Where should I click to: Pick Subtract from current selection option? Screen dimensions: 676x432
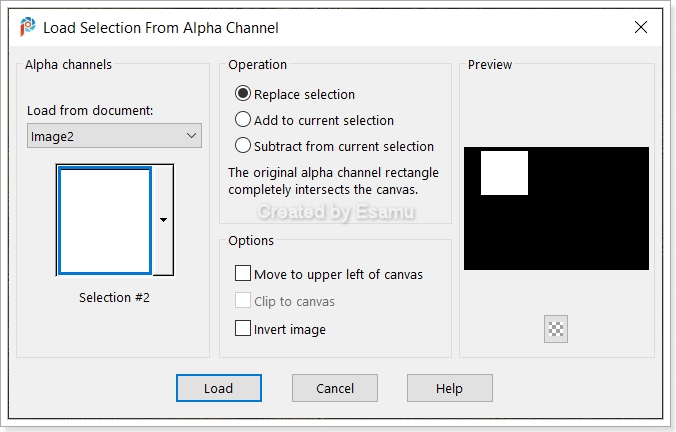[243, 145]
